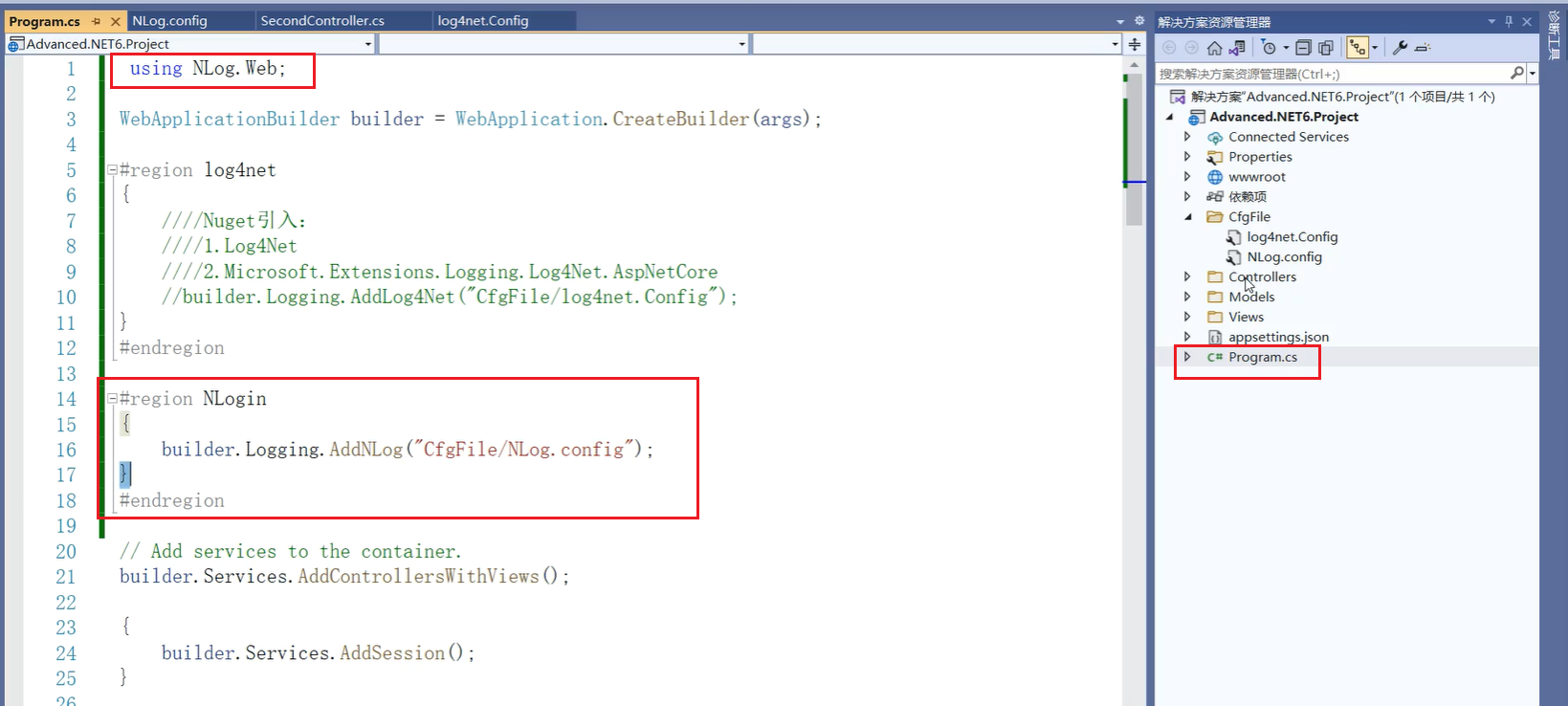Collapse the log4net region in editor

[x=112, y=169]
